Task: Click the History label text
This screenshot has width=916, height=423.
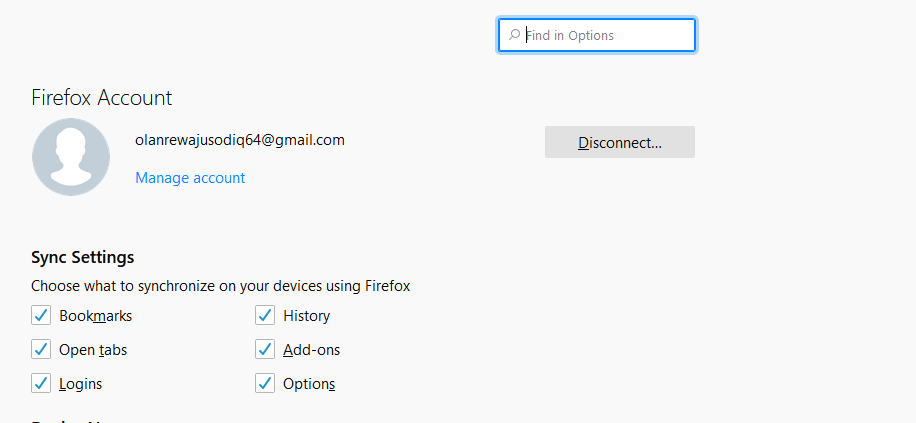Action: 307,316
